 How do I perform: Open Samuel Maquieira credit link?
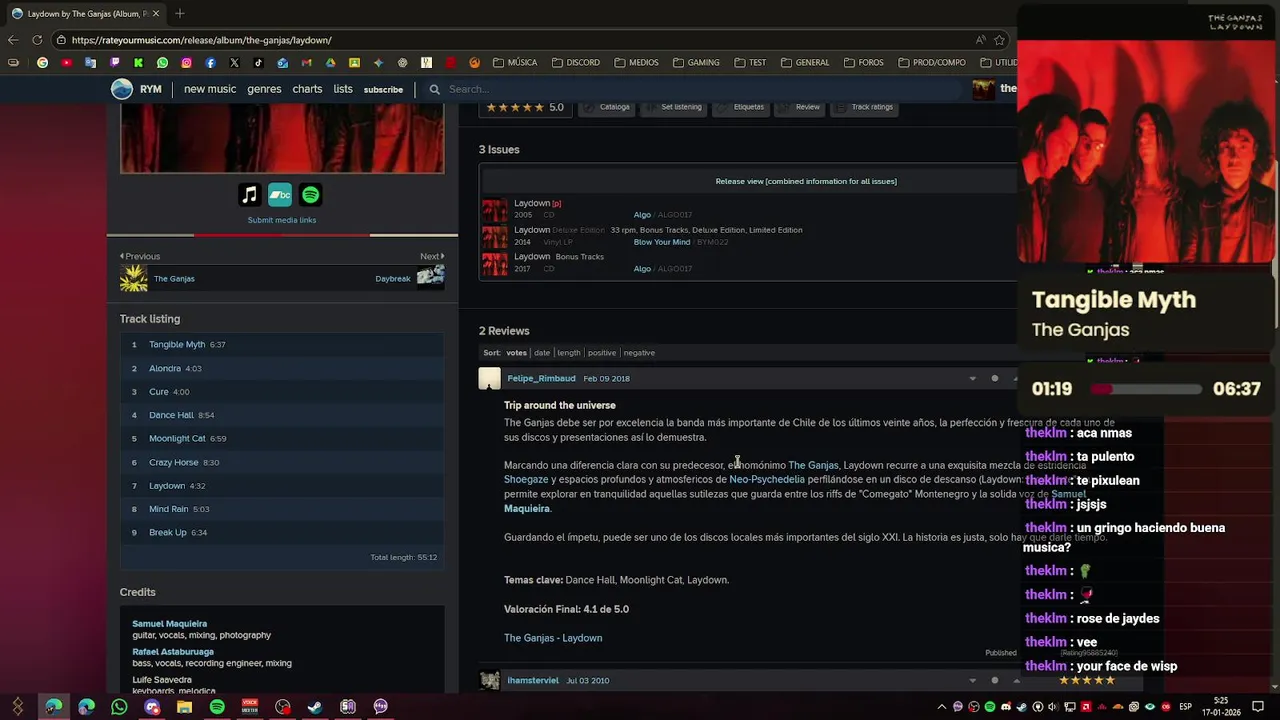pos(170,624)
